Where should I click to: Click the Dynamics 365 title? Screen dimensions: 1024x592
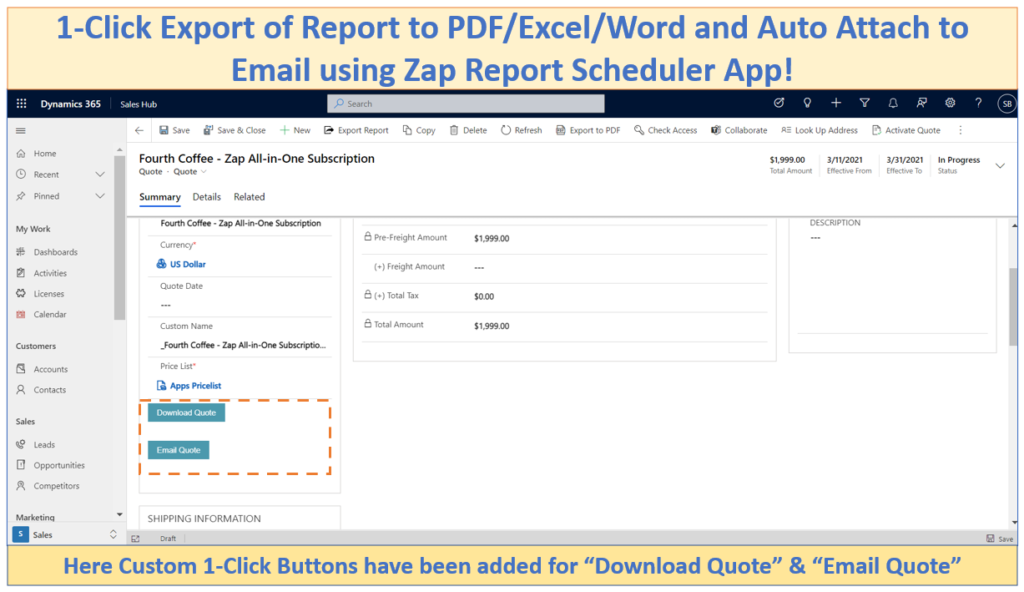71,103
